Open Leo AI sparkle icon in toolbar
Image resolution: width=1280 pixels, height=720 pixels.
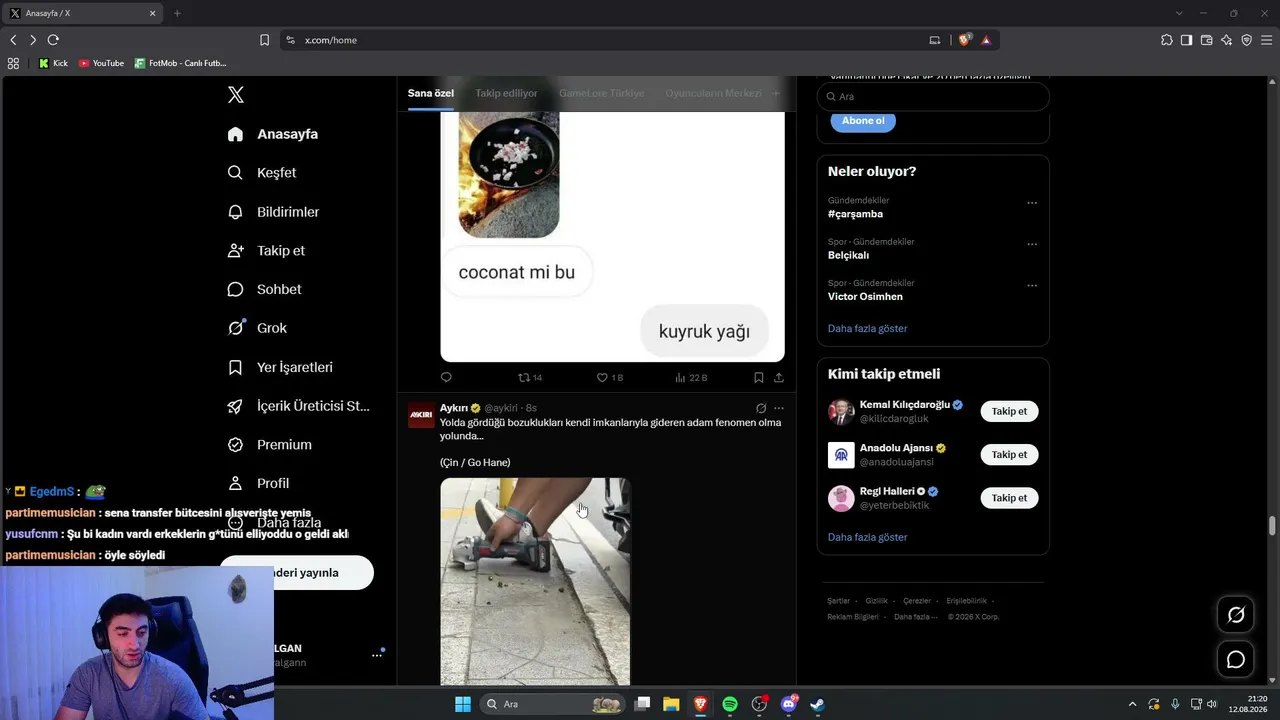click(1227, 40)
